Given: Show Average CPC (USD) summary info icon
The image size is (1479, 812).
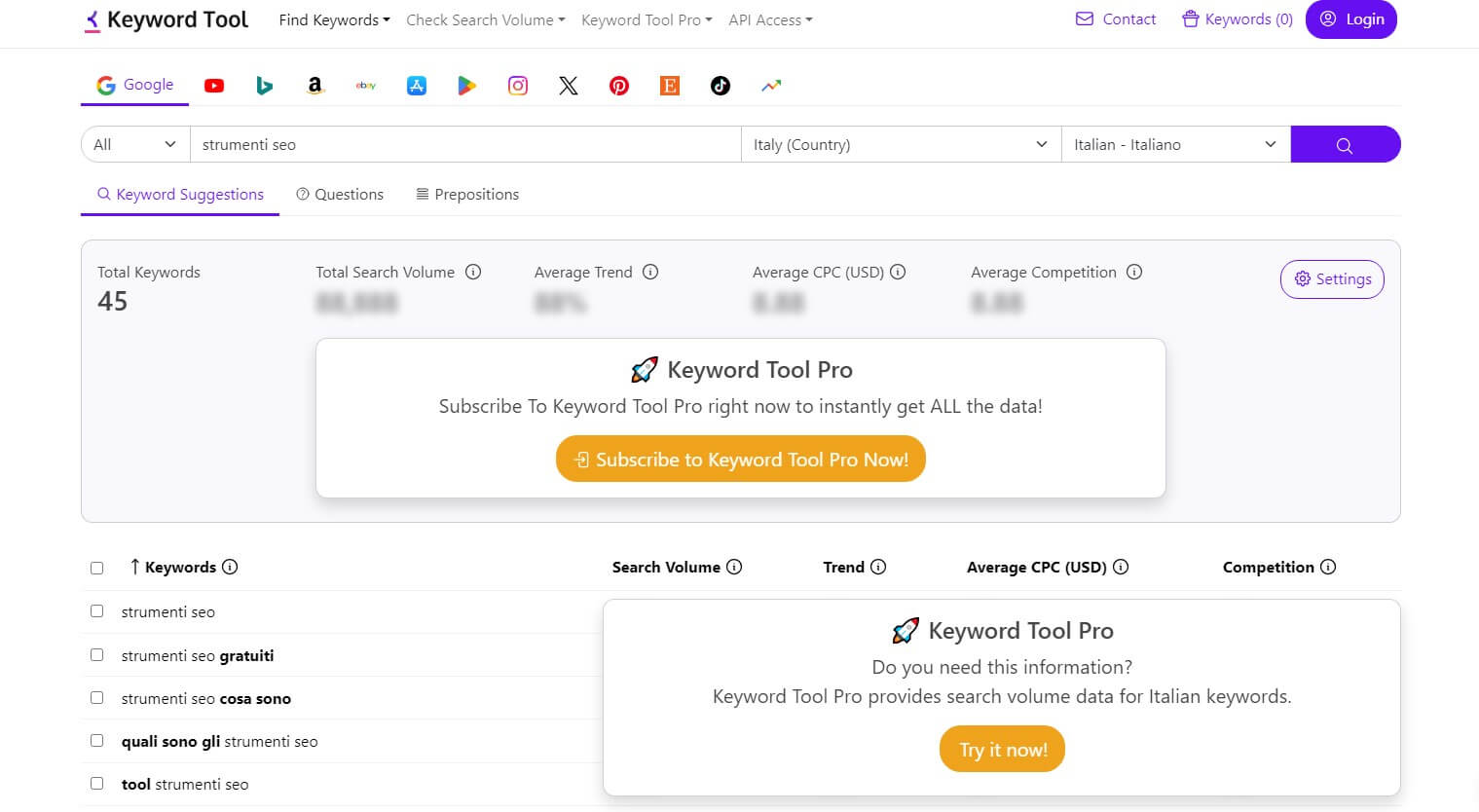Looking at the screenshot, I should 898,272.
